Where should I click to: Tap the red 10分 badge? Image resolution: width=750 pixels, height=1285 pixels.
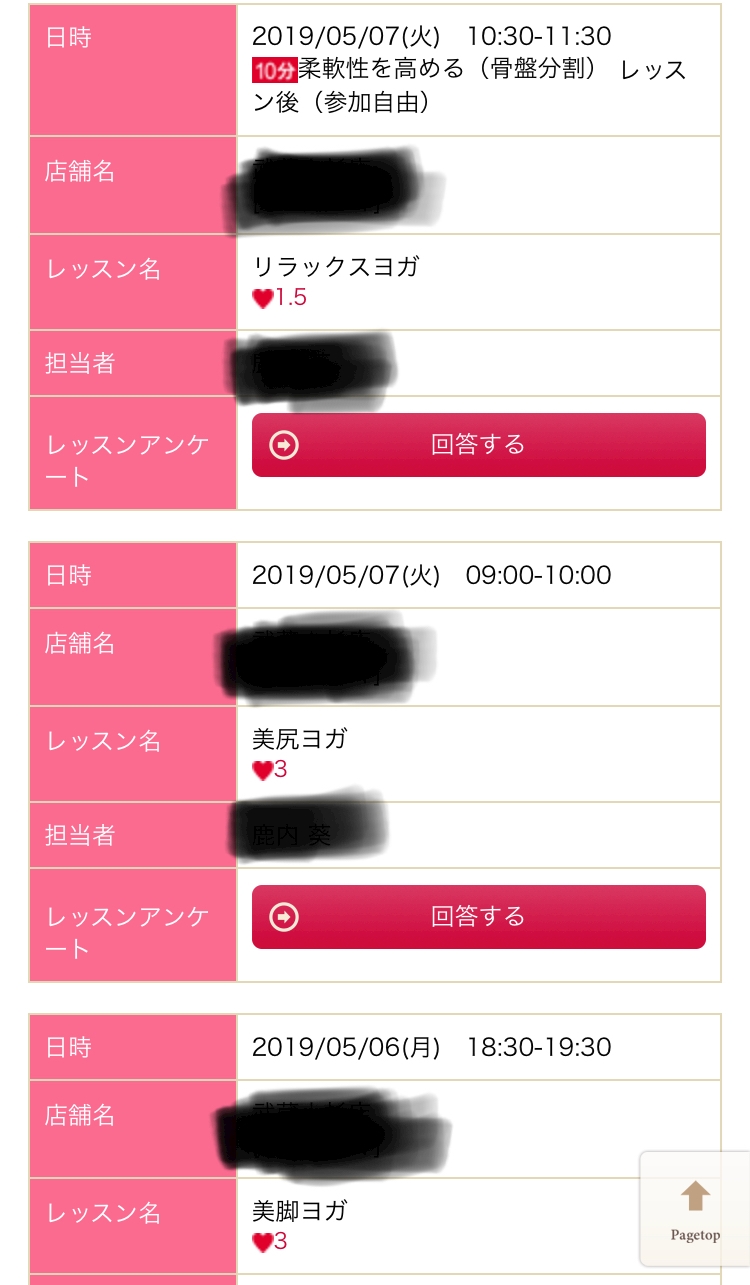tap(274, 71)
